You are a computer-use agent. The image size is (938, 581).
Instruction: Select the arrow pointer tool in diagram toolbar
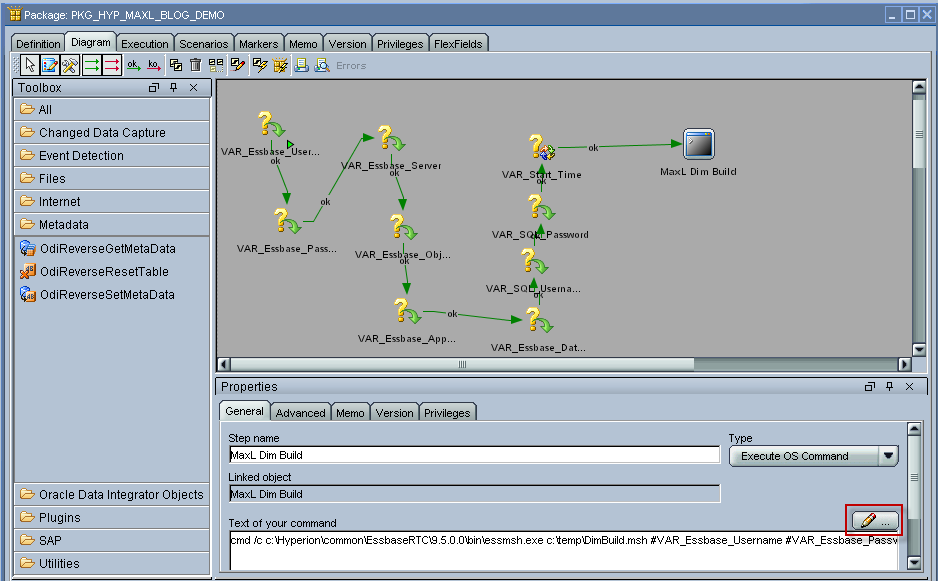pos(30,65)
